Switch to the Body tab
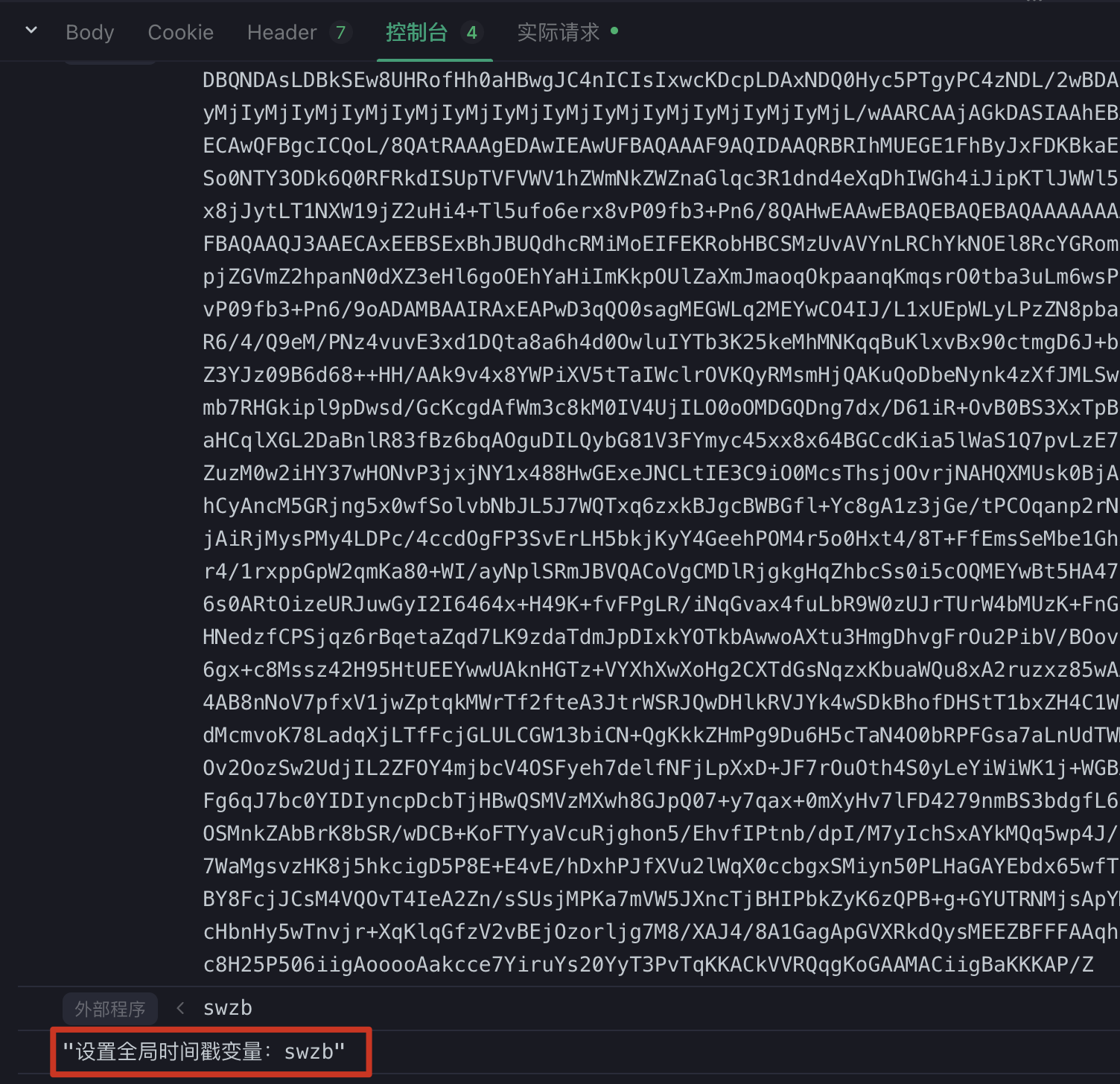Image resolution: width=1120 pixels, height=1084 pixels. (89, 33)
